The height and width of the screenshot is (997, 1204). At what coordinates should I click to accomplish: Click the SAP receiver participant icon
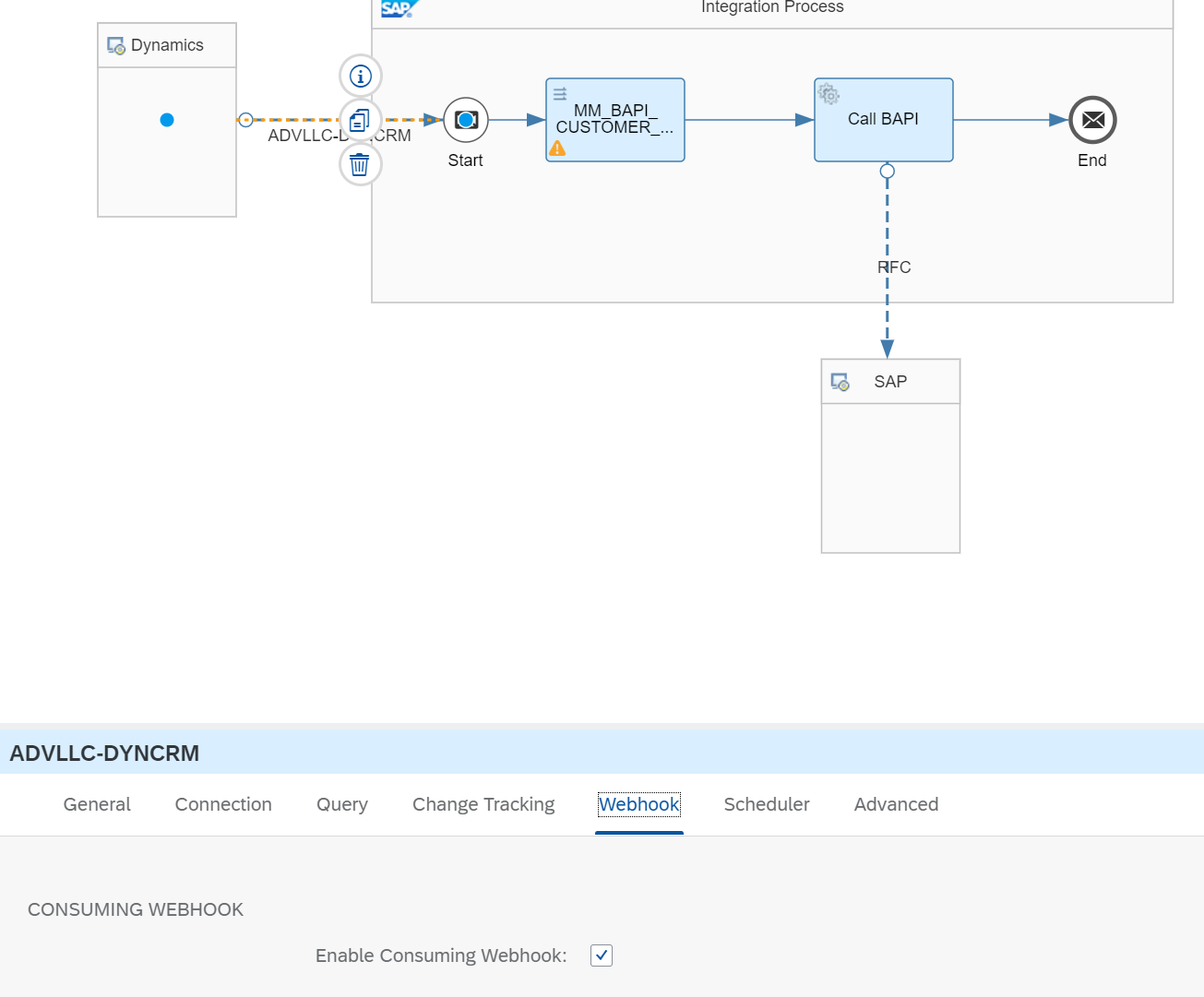(x=840, y=382)
